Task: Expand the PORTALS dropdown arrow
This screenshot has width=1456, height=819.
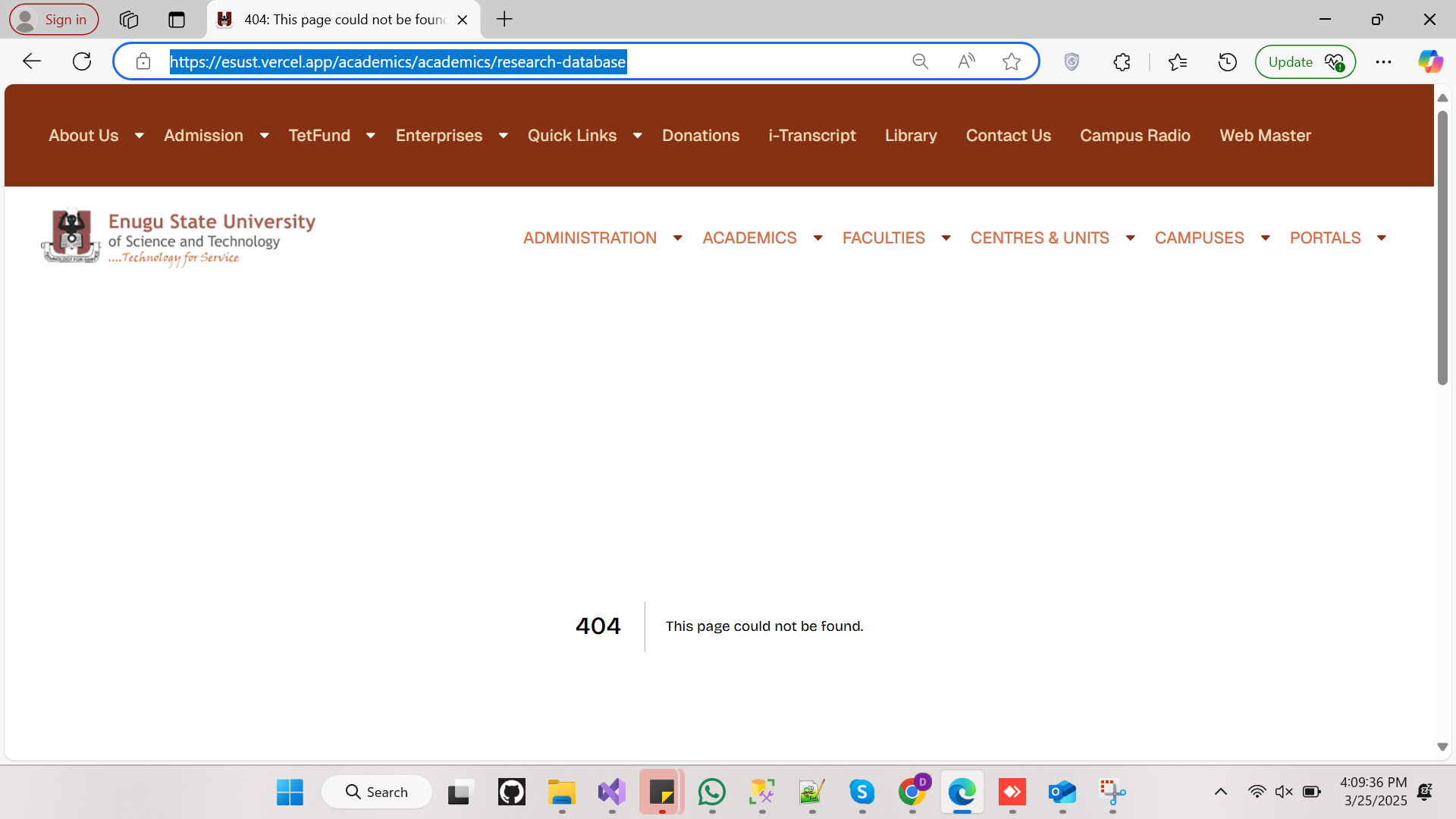Action: [1382, 238]
